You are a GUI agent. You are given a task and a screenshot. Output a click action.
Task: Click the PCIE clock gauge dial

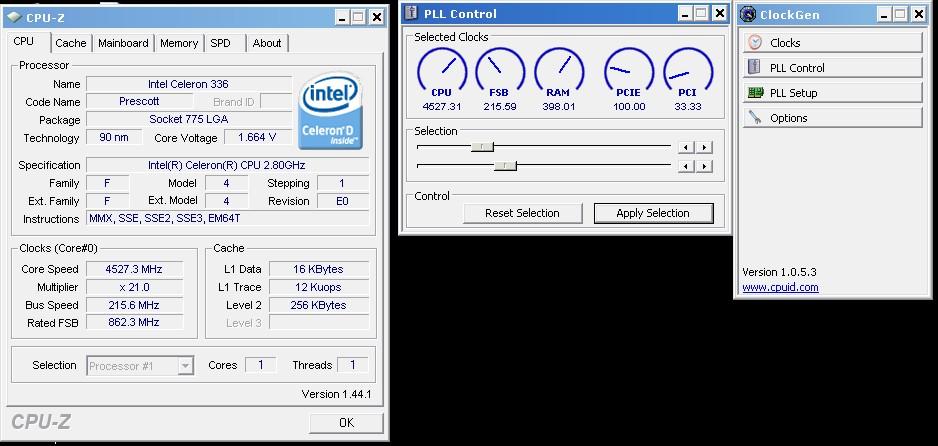pos(629,70)
